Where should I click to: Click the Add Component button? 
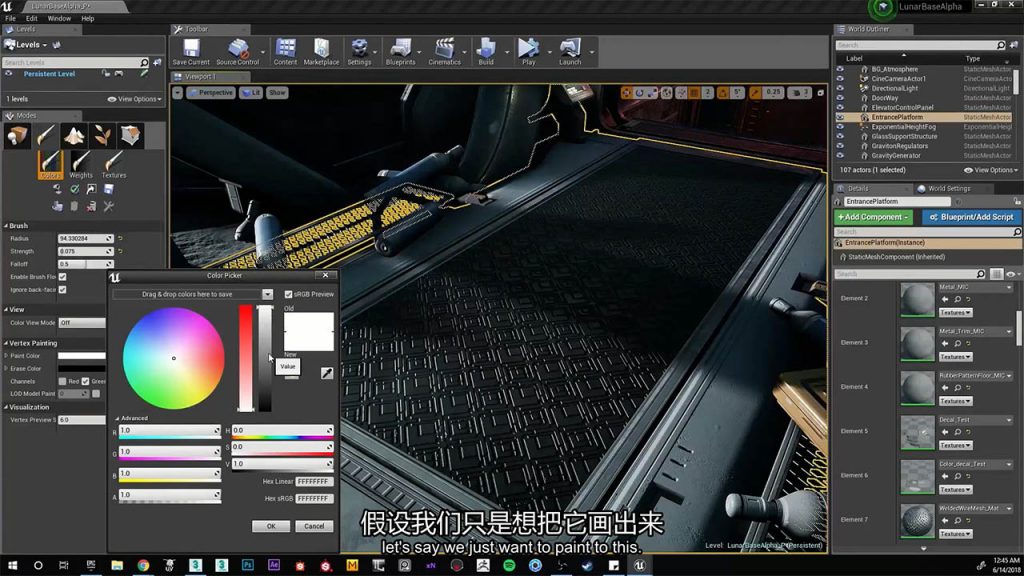873,217
